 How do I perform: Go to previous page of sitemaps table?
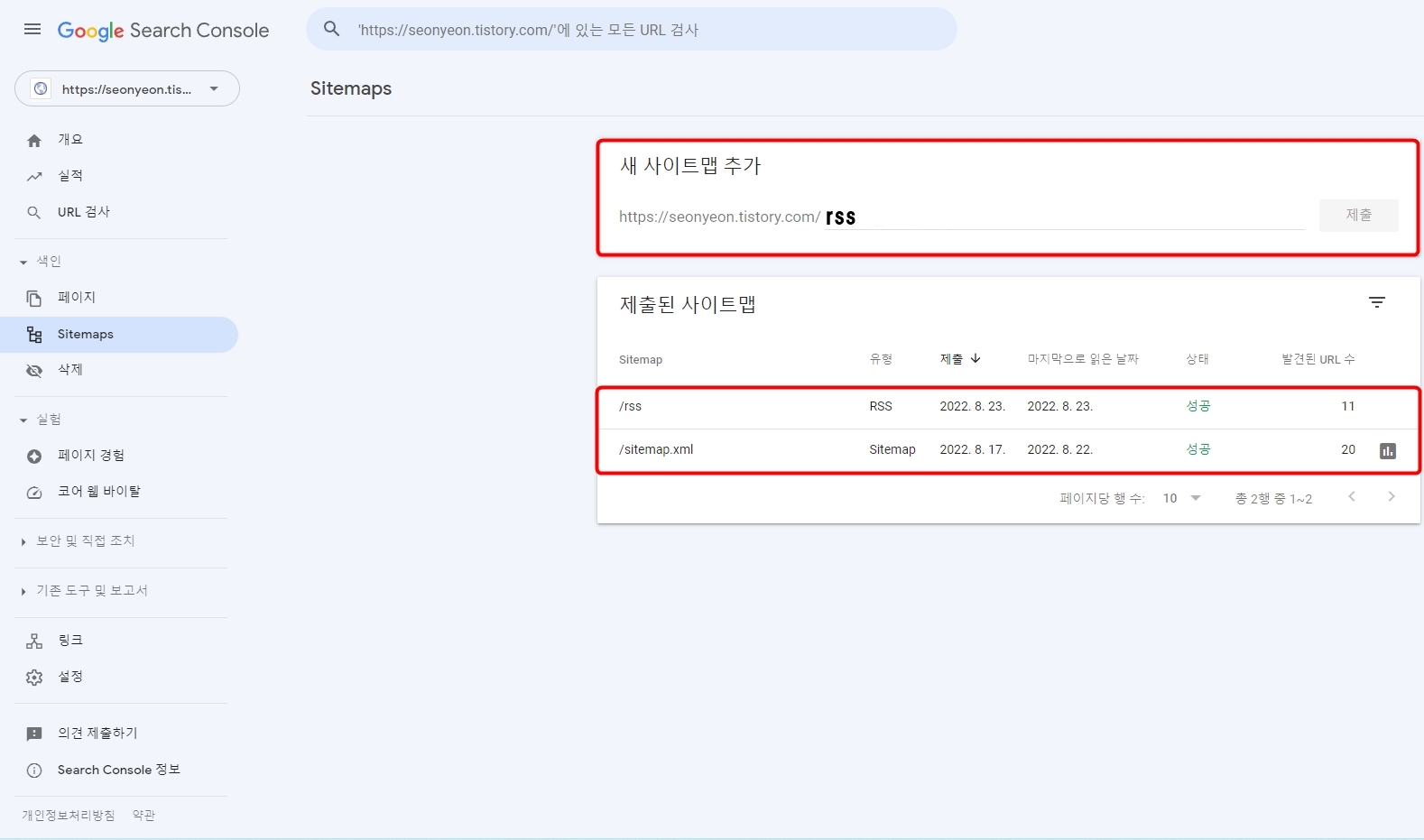(x=1352, y=496)
